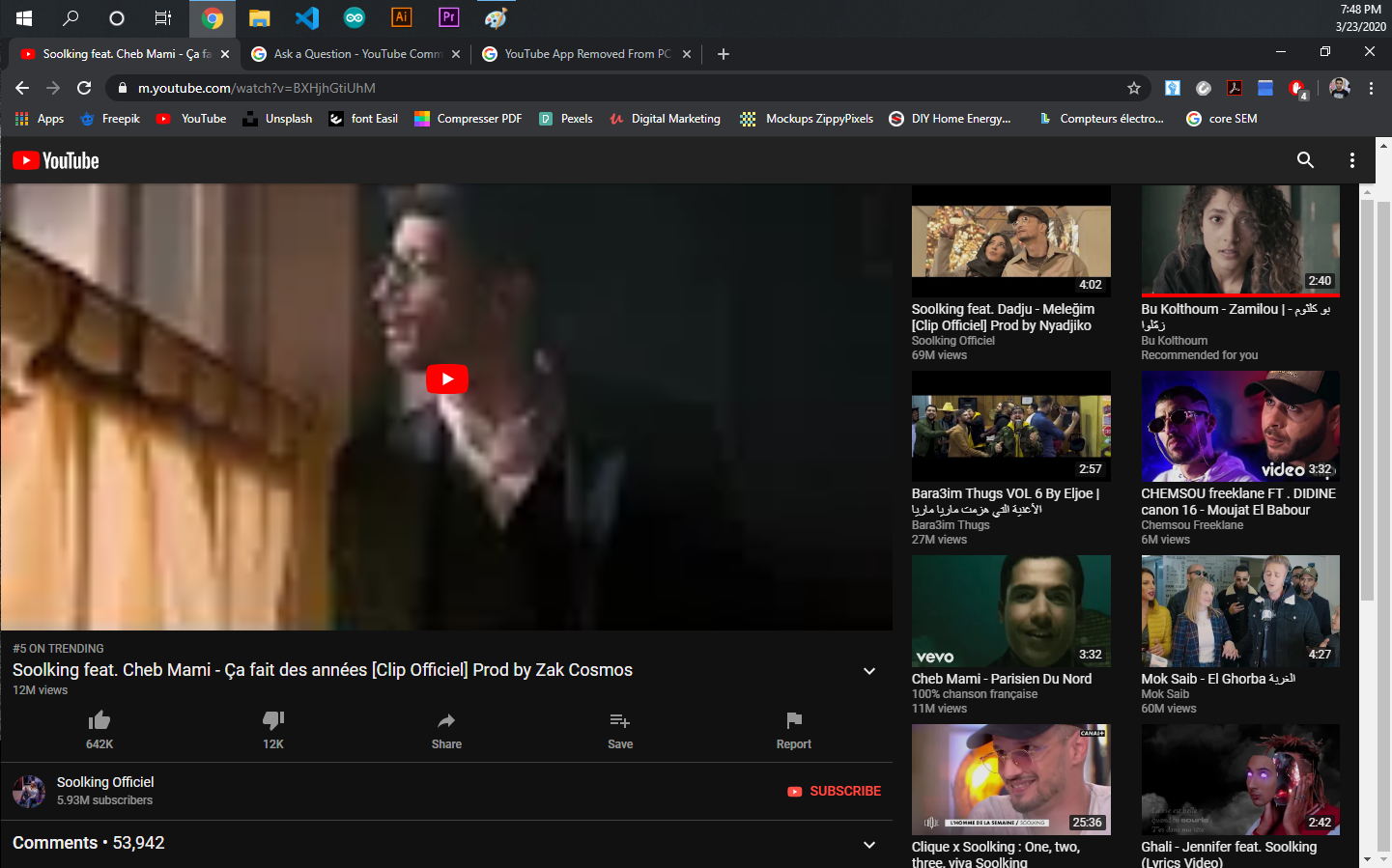Launch Visual Studio Code from taskbar
Screen dimensions: 1392x868
306,18
